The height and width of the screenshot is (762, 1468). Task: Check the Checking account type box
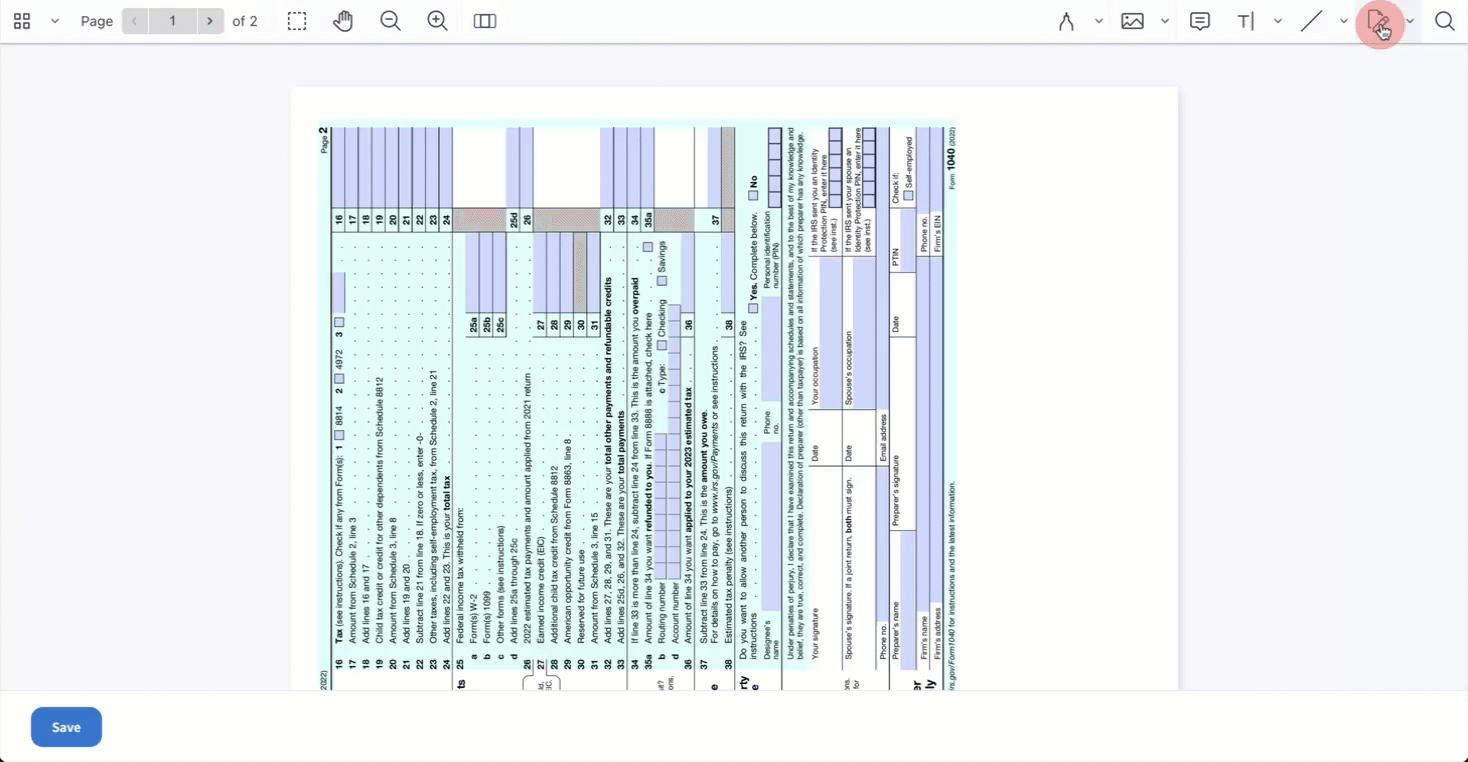[662, 346]
